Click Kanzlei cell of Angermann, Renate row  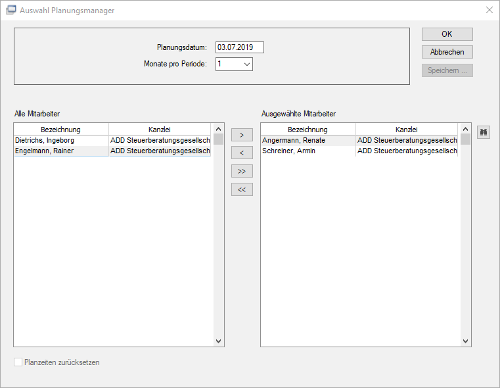[x=407, y=140]
